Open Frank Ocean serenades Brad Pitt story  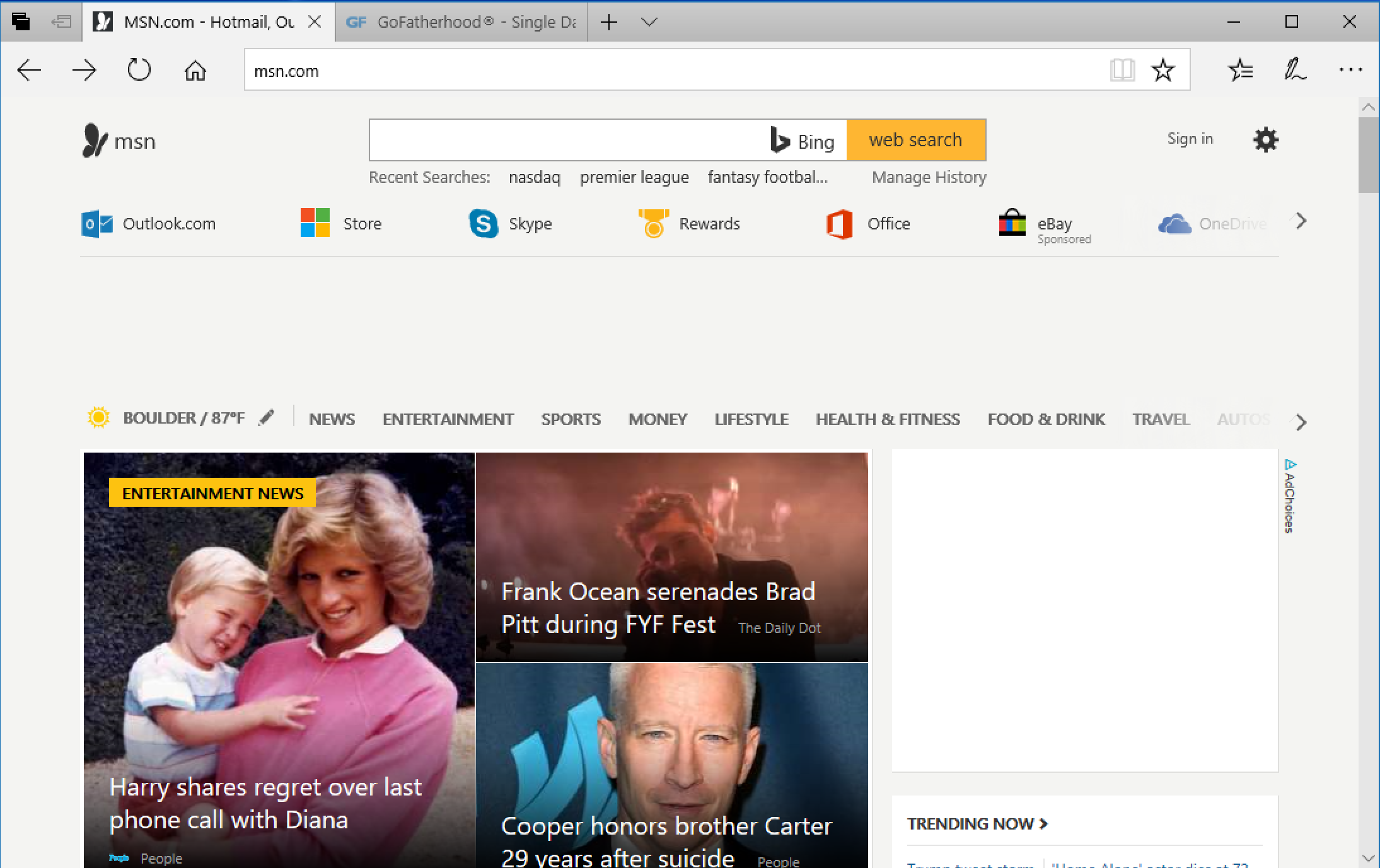[x=671, y=557]
